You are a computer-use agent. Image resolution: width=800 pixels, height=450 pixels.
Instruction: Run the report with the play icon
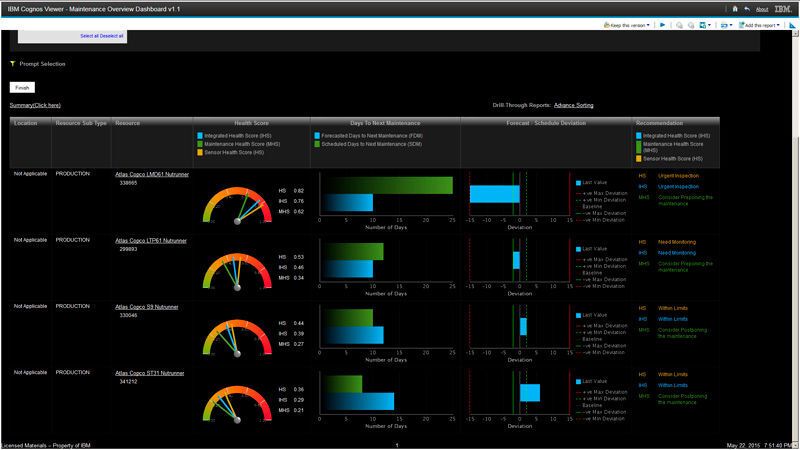[662, 25]
